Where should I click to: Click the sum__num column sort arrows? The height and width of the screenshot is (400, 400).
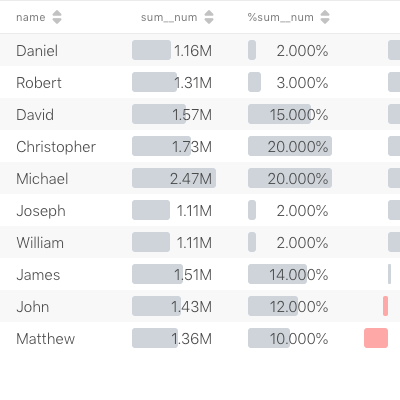pyautogui.click(x=209, y=17)
